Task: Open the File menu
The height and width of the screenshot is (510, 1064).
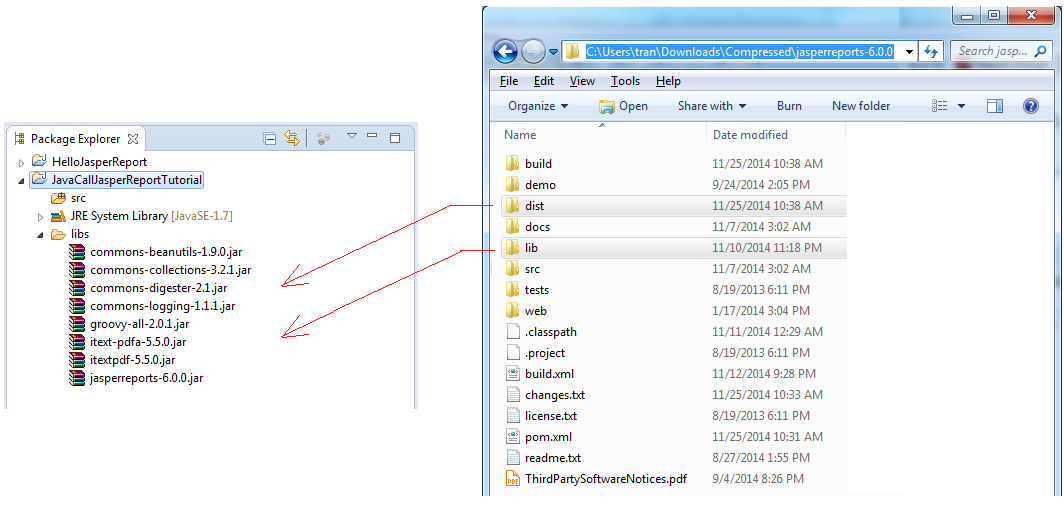Action: click(x=509, y=81)
